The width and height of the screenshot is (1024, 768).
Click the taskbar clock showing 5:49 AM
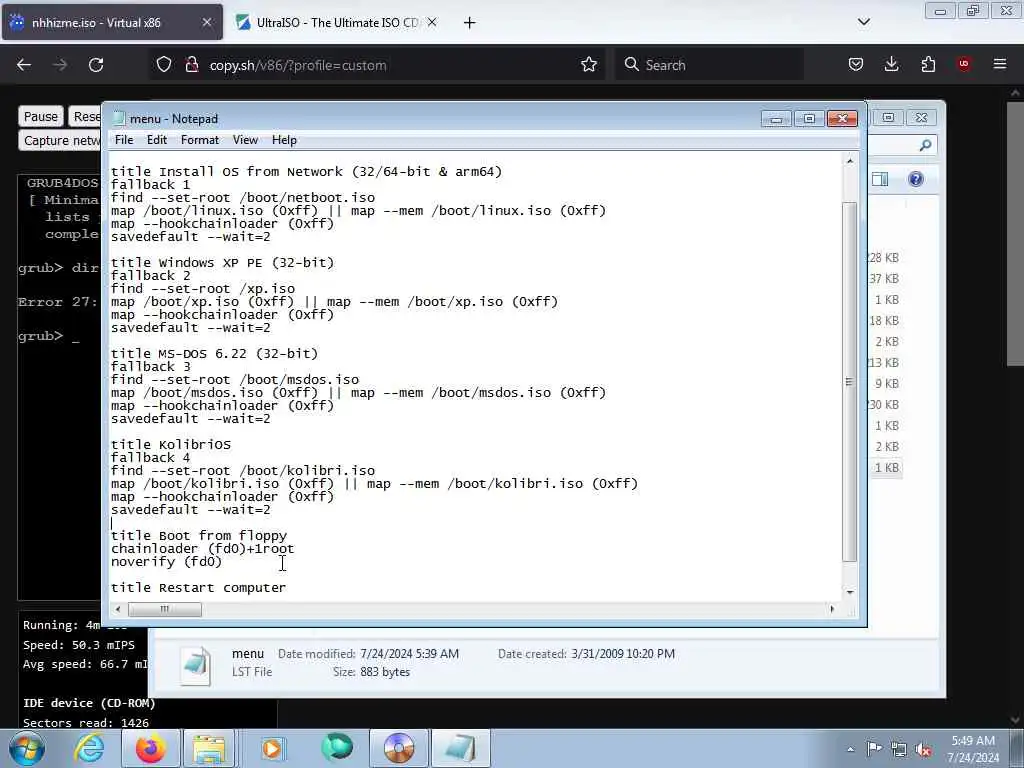pyautogui.click(x=973, y=749)
